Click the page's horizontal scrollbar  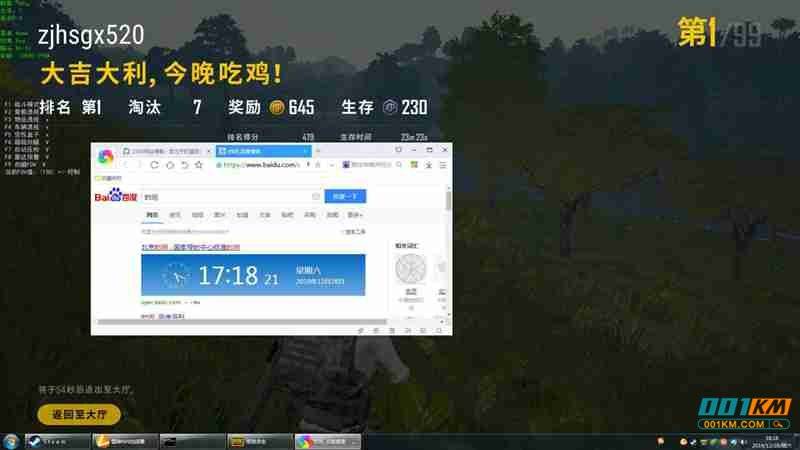pos(242,322)
